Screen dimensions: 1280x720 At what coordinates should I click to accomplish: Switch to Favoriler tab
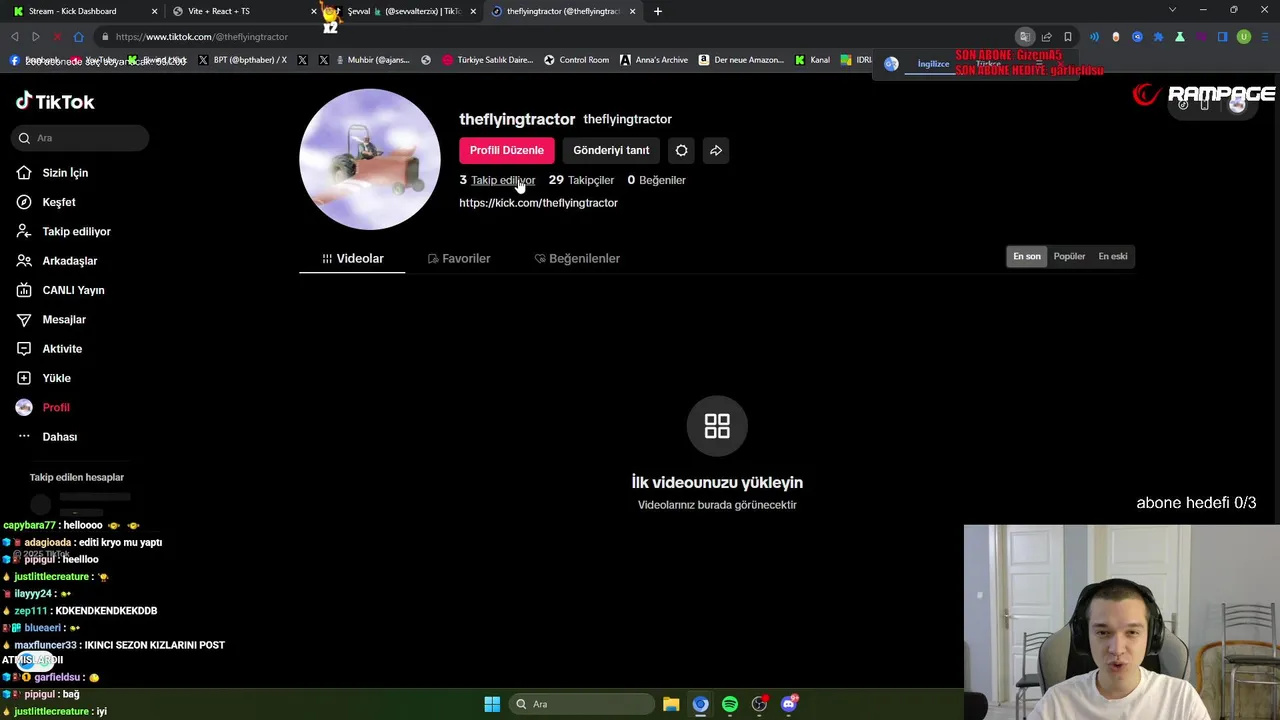point(459,258)
